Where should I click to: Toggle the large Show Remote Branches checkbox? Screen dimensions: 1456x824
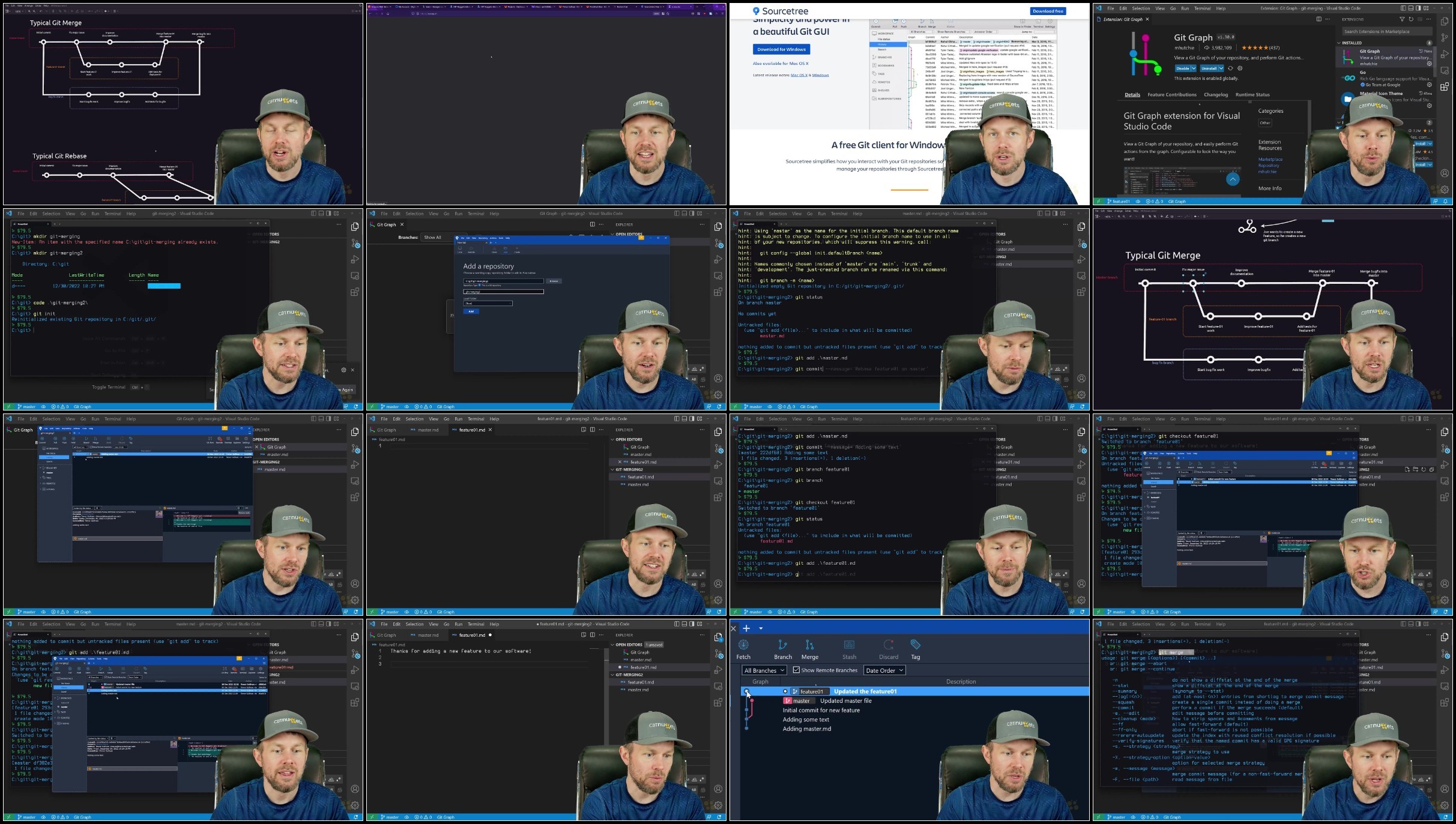[x=796, y=670]
